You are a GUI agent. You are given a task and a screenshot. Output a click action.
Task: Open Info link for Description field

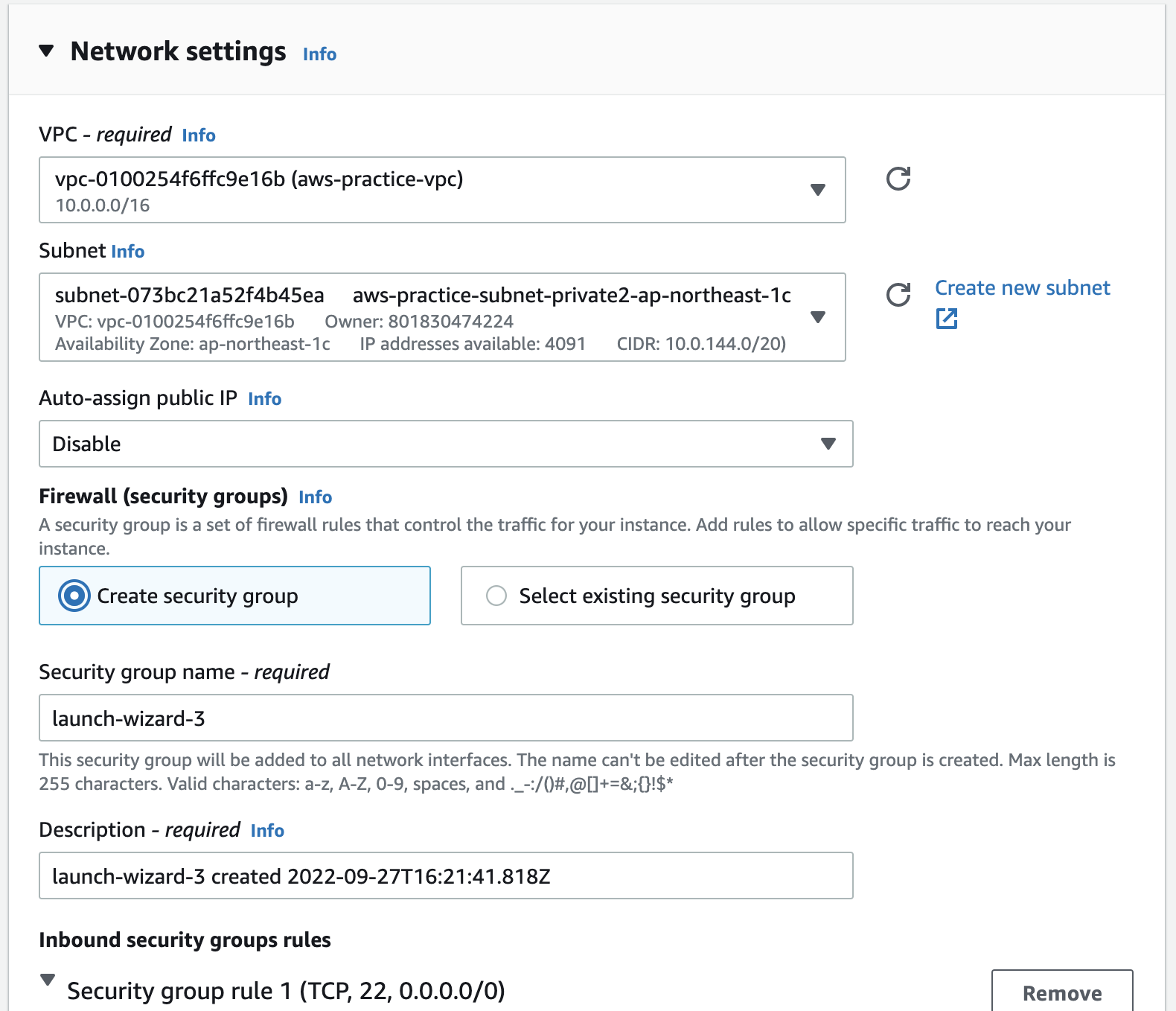[267, 831]
